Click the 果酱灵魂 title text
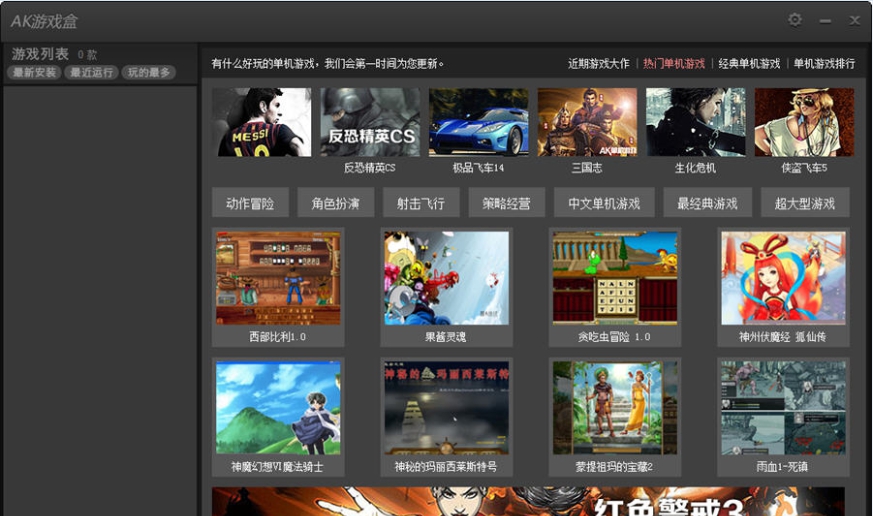The width and height of the screenshot is (873, 516). pyautogui.click(x=445, y=337)
